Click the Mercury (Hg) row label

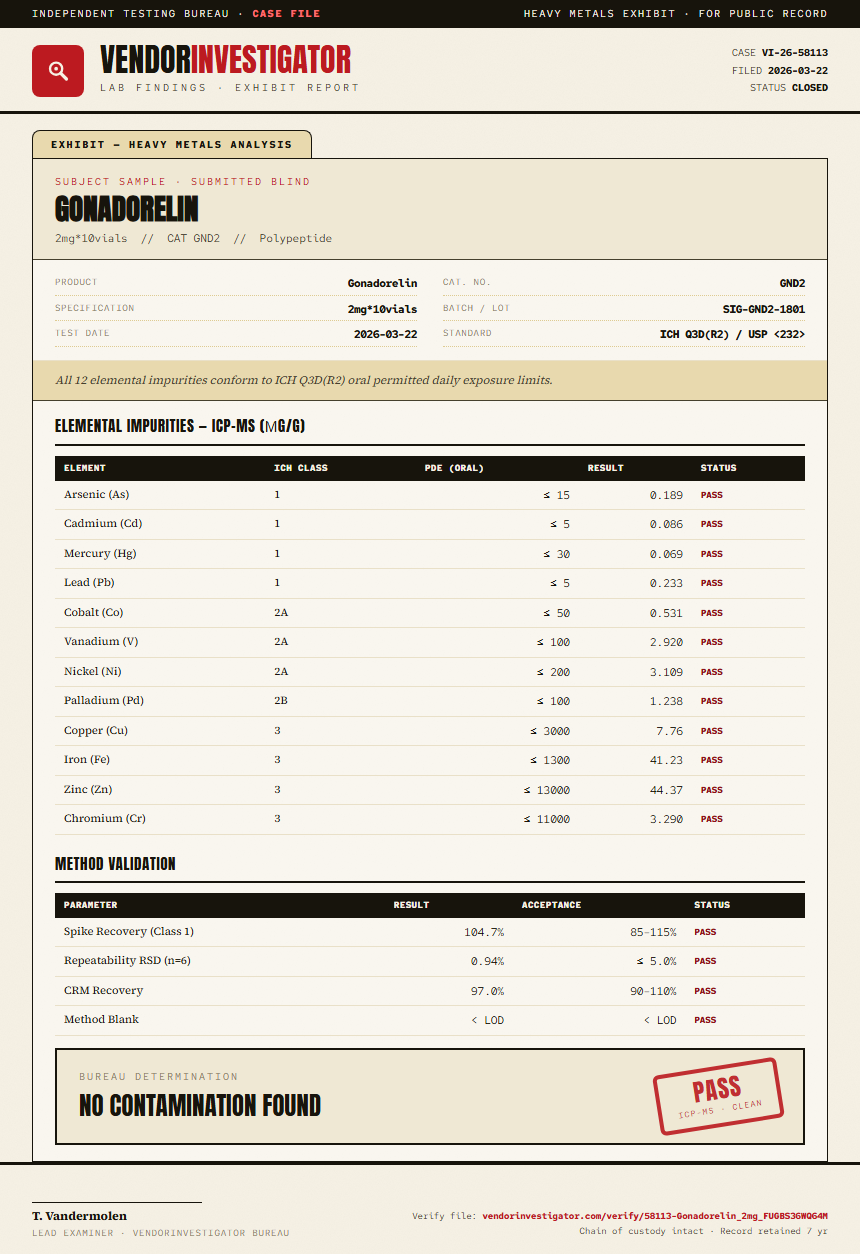100,554
